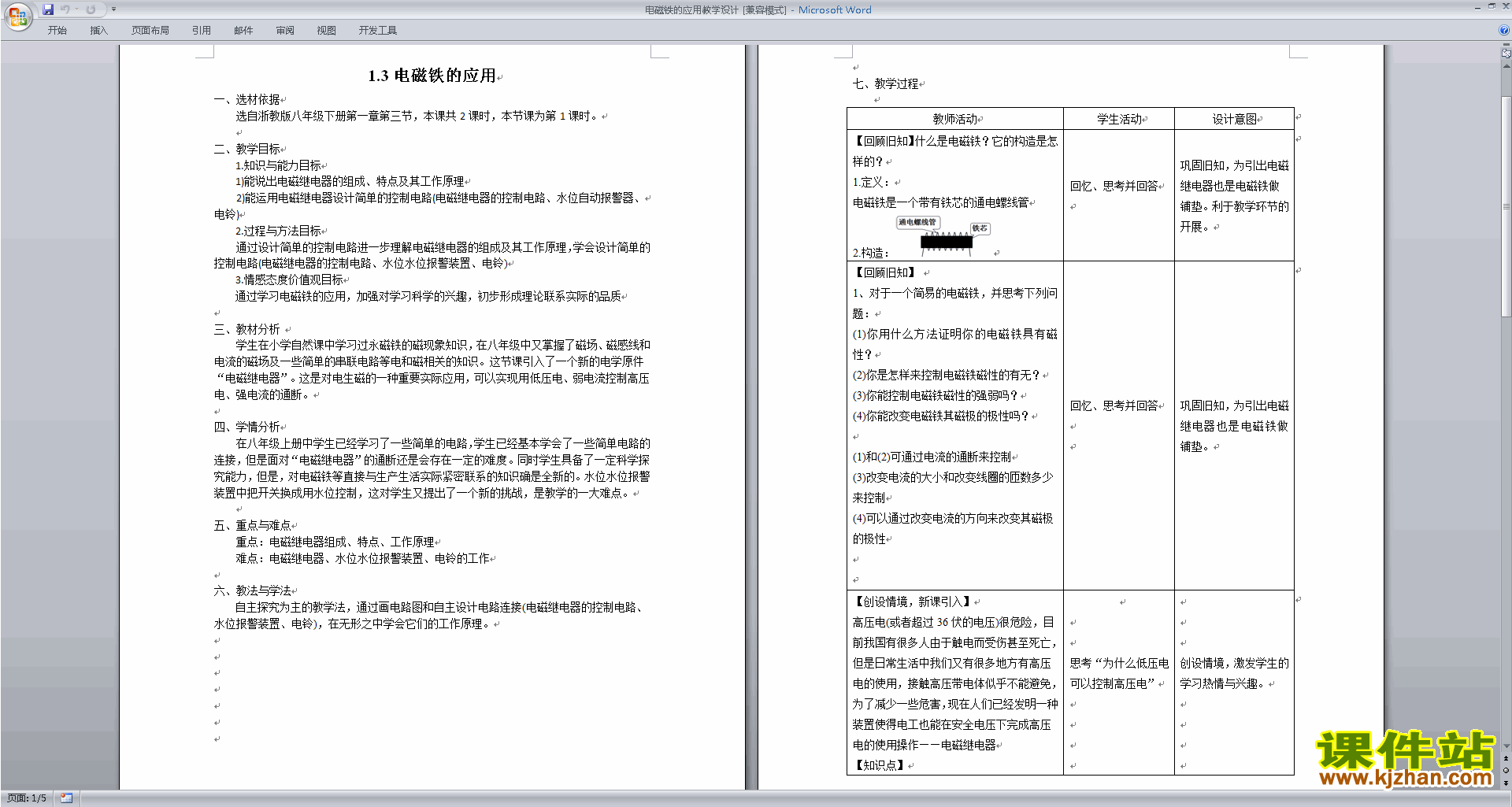Toggle the ruler icon above scrollbar

[1506, 54]
